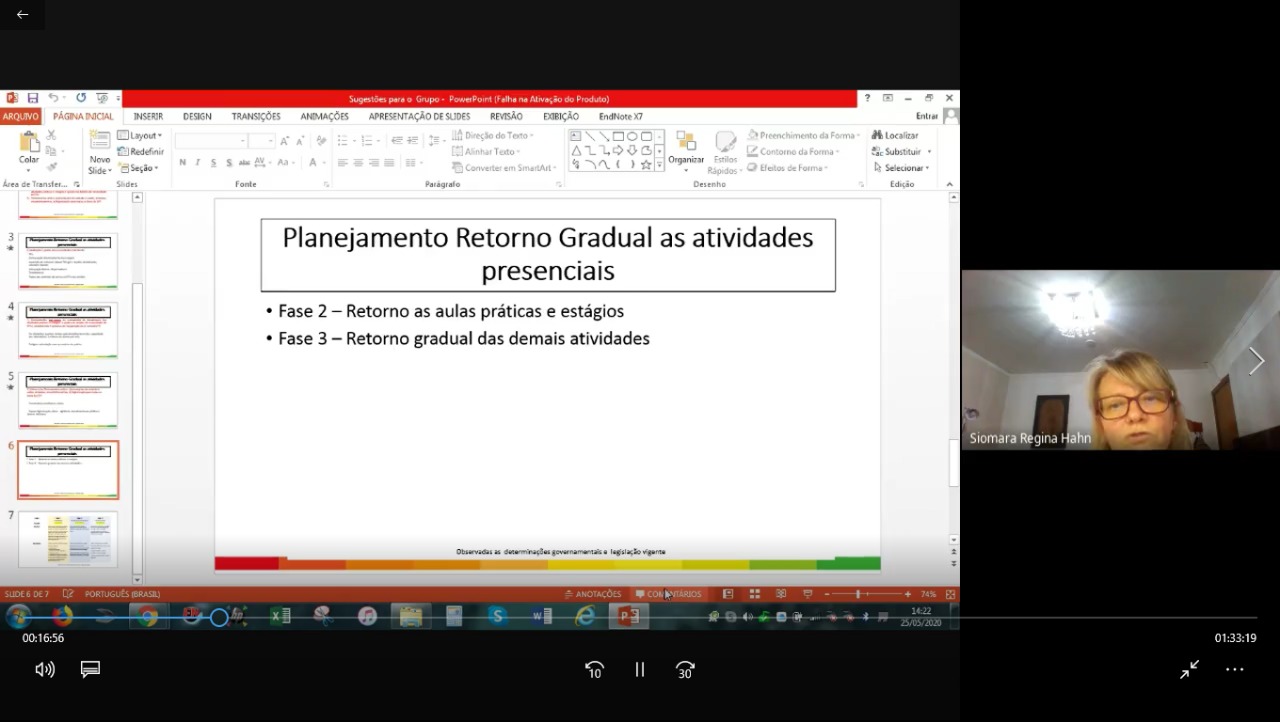Toggle strikethrough abc formatting
Image resolution: width=1280 pixels, height=722 pixels.
244,162
